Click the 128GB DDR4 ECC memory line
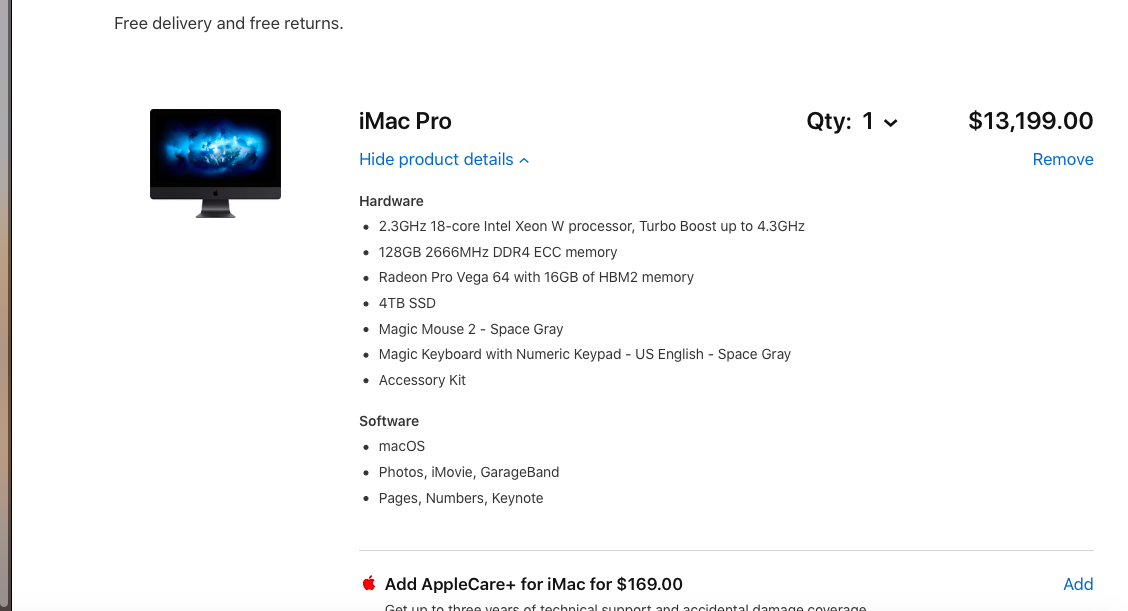The width and height of the screenshot is (1128, 611). pos(497,252)
